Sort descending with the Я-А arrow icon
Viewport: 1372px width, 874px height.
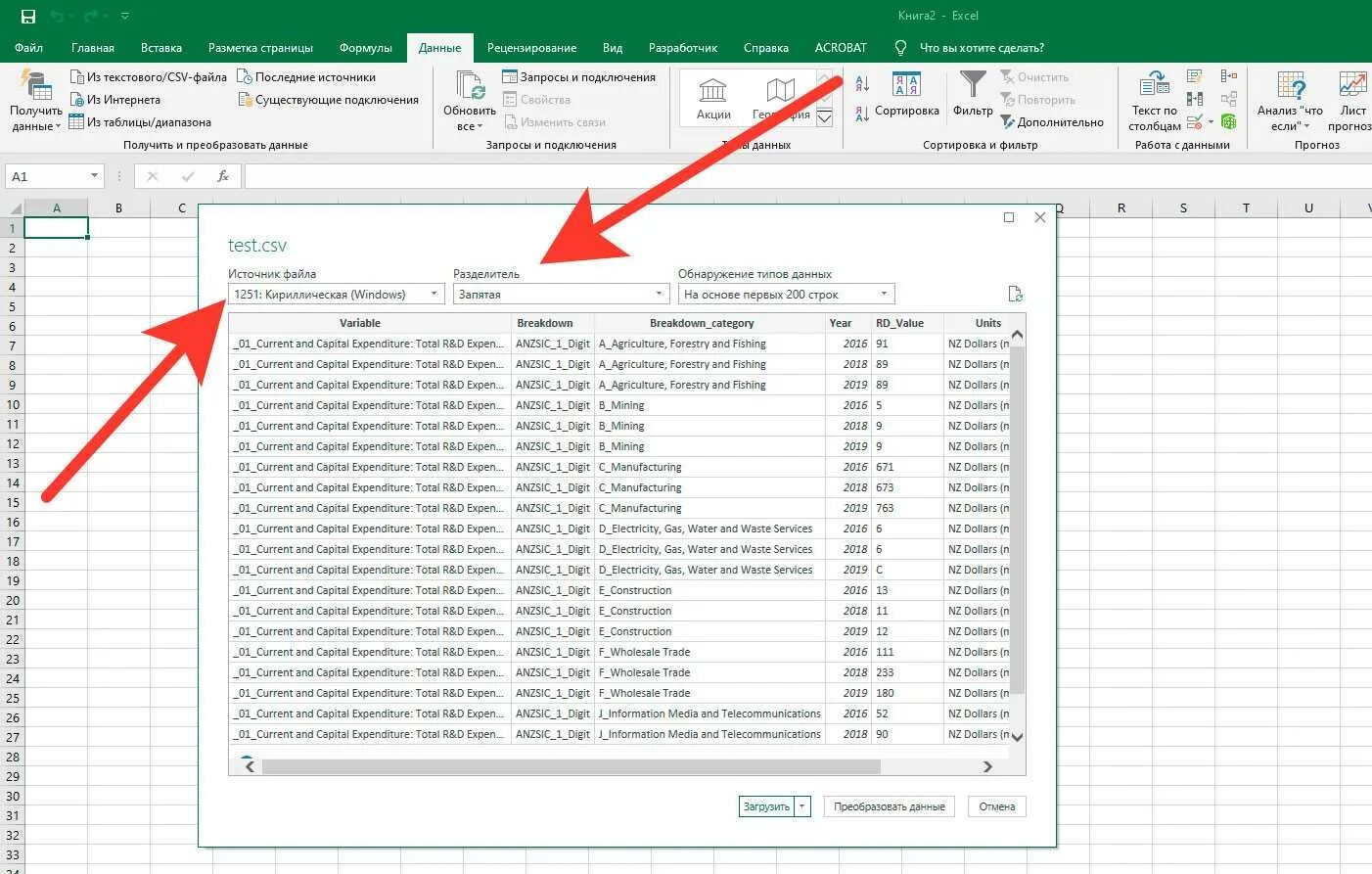click(x=862, y=114)
